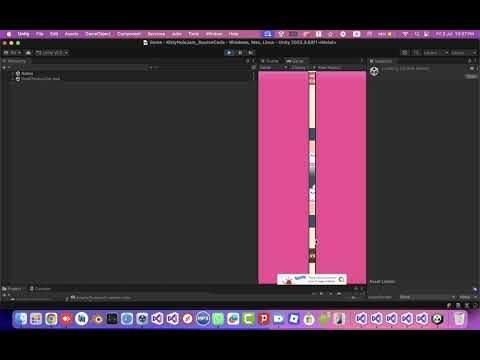Open the AssetBundle name dropdown
The image size is (480, 360).
(x=428, y=297)
